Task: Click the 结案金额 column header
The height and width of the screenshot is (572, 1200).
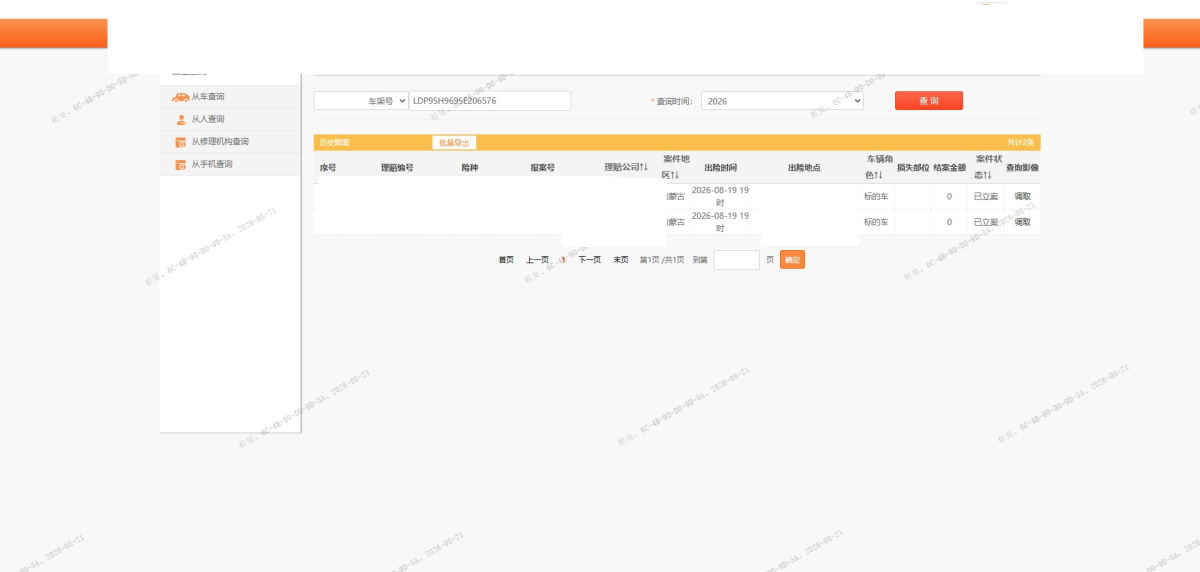Action: click(x=949, y=168)
